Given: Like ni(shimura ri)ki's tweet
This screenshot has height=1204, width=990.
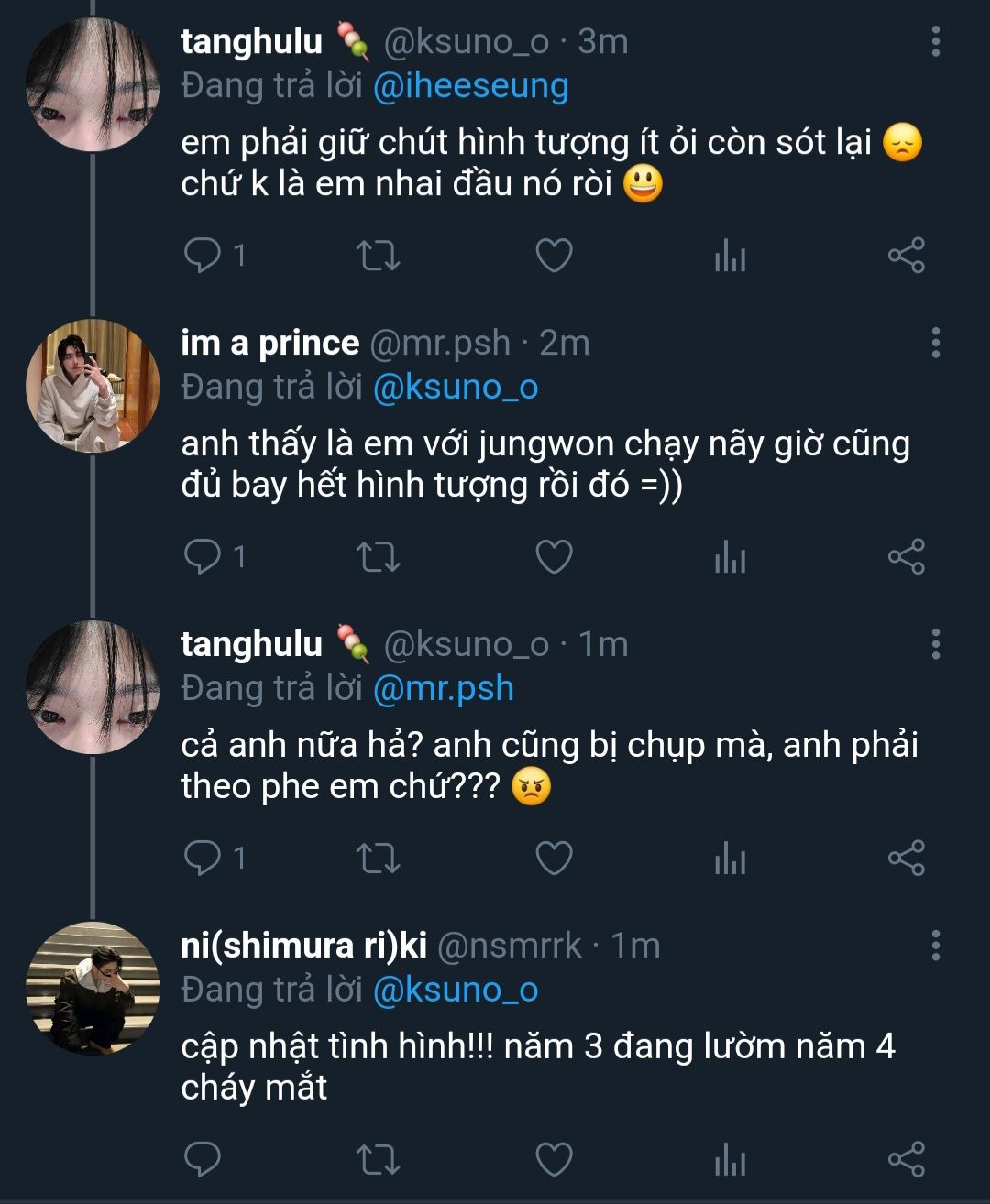Looking at the screenshot, I should pos(554,1159).
